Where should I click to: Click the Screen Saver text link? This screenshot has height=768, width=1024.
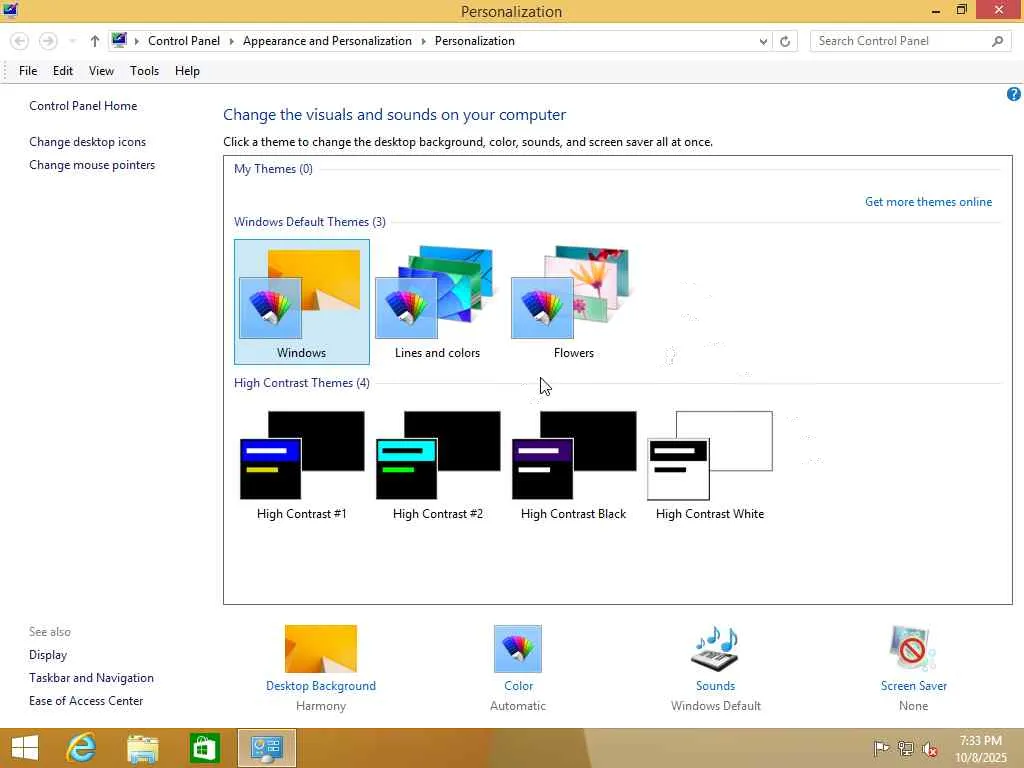913,686
